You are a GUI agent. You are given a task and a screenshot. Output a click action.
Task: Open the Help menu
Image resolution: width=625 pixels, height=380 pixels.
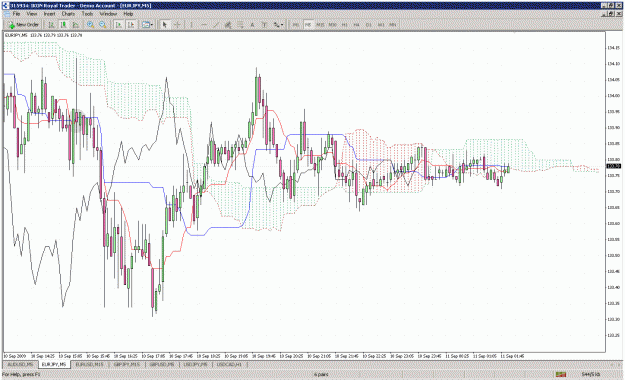pyautogui.click(x=128, y=14)
